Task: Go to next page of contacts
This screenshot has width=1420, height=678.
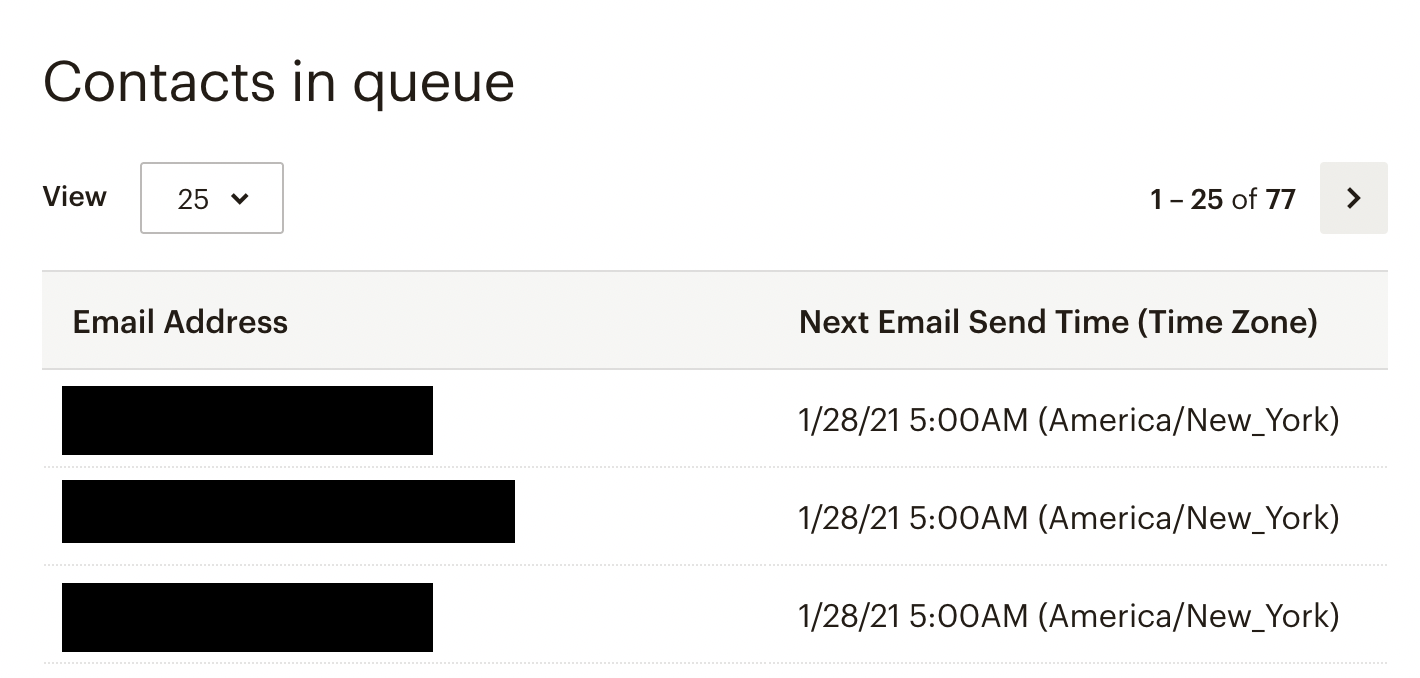Action: click(1353, 198)
